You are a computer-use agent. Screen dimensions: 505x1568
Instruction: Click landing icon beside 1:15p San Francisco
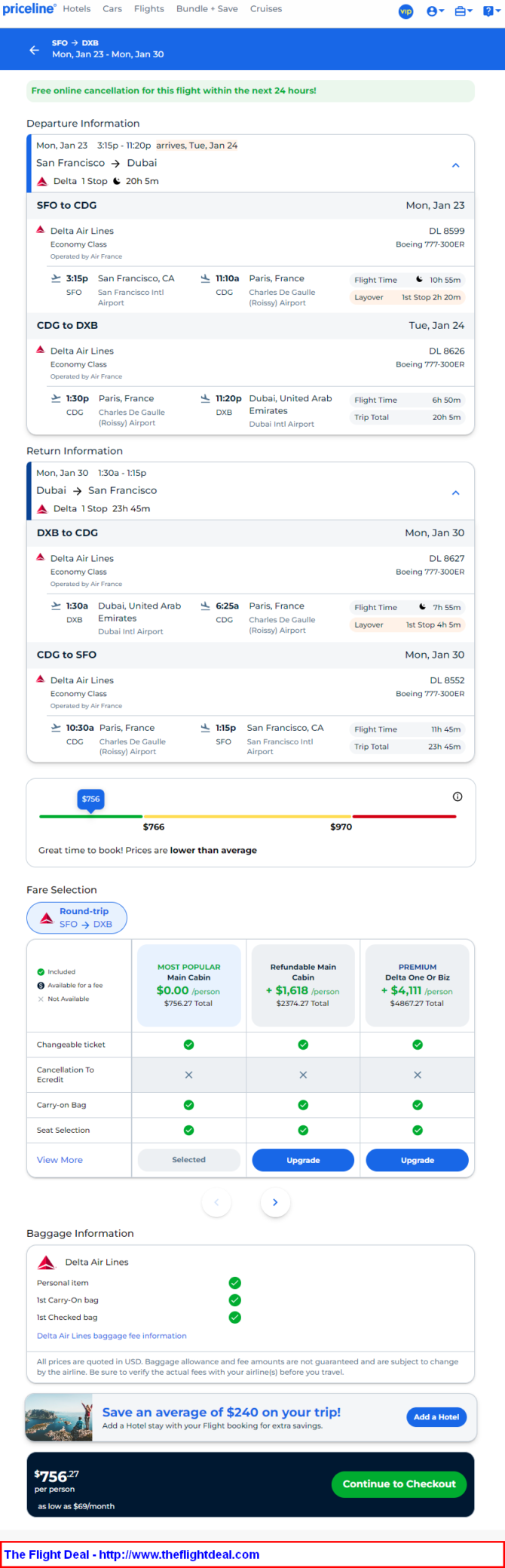tap(205, 728)
